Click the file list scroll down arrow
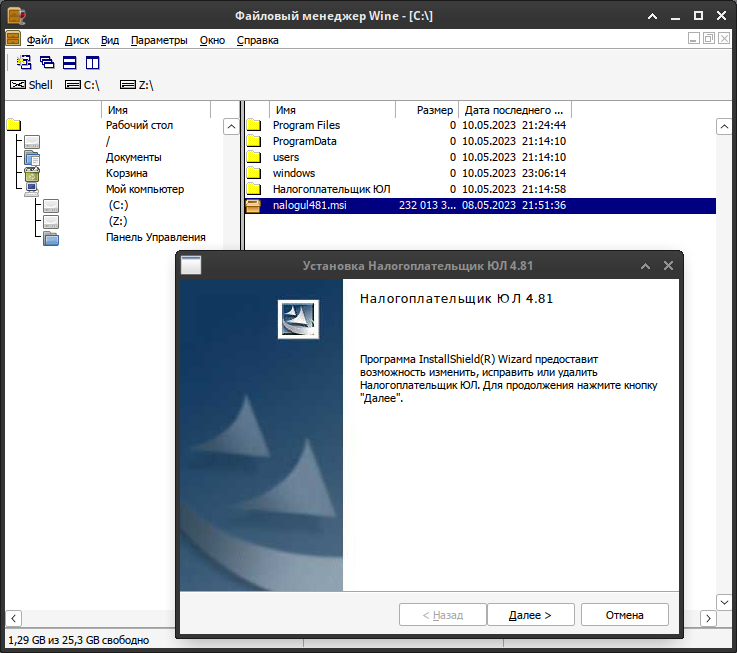This screenshot has height=653, width=737. click(724, 602)
